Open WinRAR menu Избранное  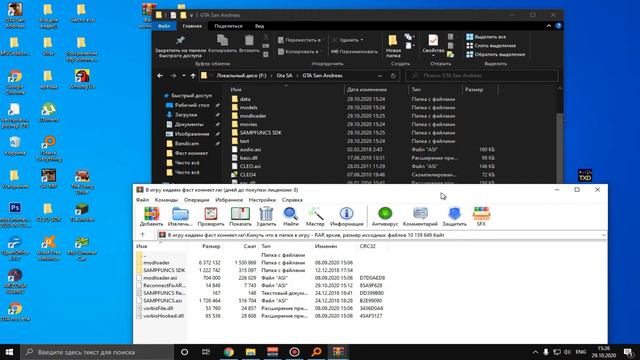coord(229,200)
